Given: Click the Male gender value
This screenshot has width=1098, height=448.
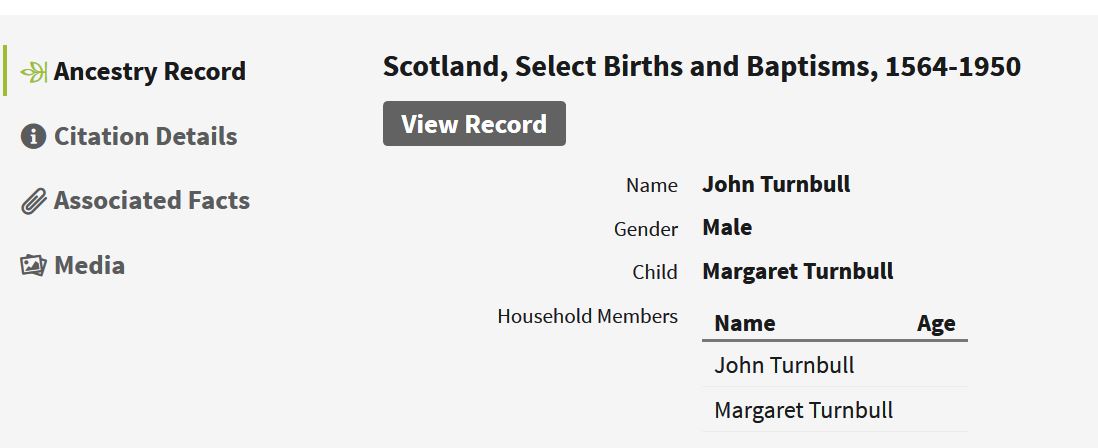Looking at the screenshot, I should pyautogui.click(x=727, y=228).
